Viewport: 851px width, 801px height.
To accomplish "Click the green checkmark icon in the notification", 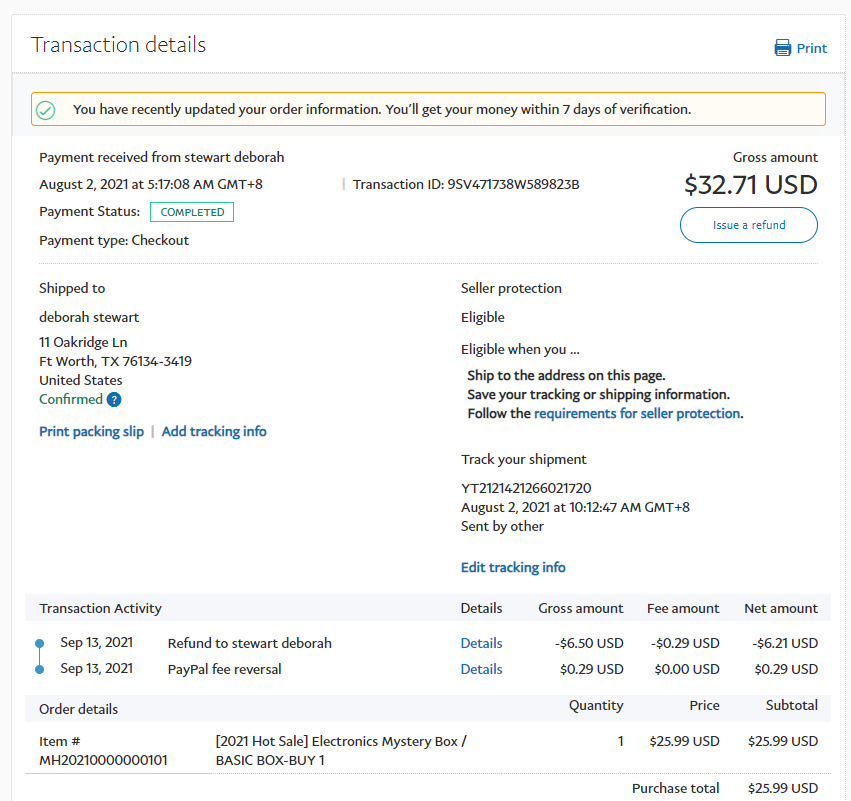I will point(46,109).
